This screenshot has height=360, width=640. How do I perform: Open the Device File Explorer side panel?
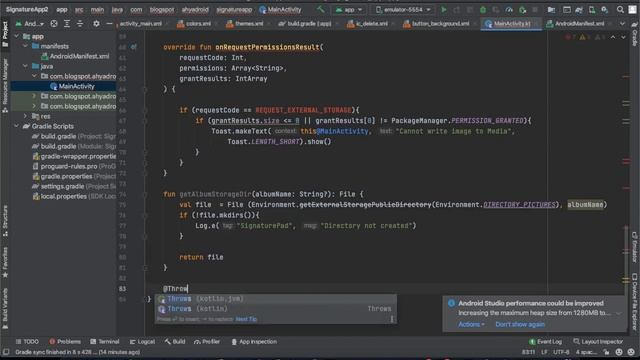tap(635, 301)
